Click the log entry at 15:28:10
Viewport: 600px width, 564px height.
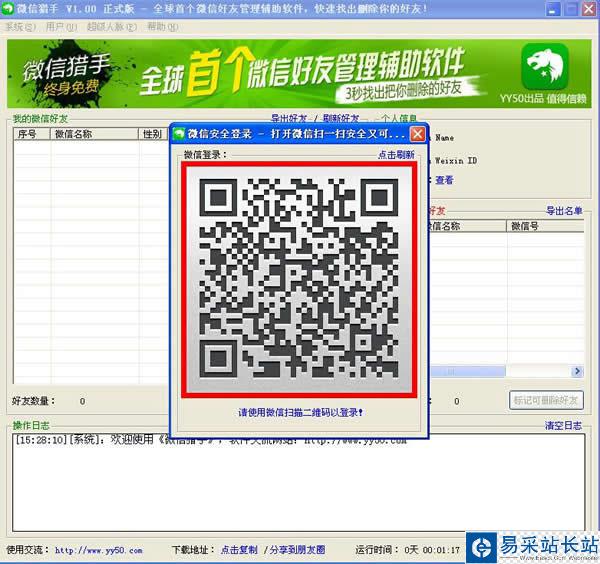210,440
